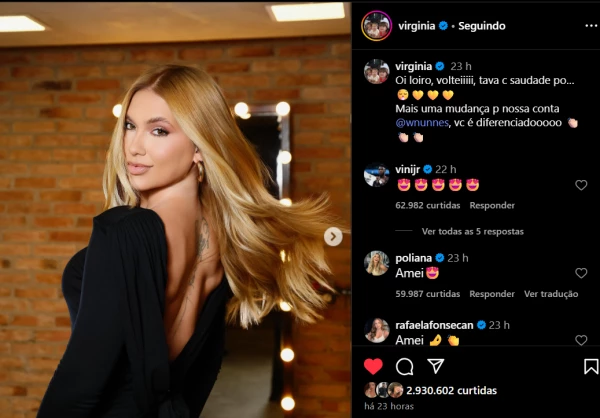Click the red heart like icon

tap(373, 366)
